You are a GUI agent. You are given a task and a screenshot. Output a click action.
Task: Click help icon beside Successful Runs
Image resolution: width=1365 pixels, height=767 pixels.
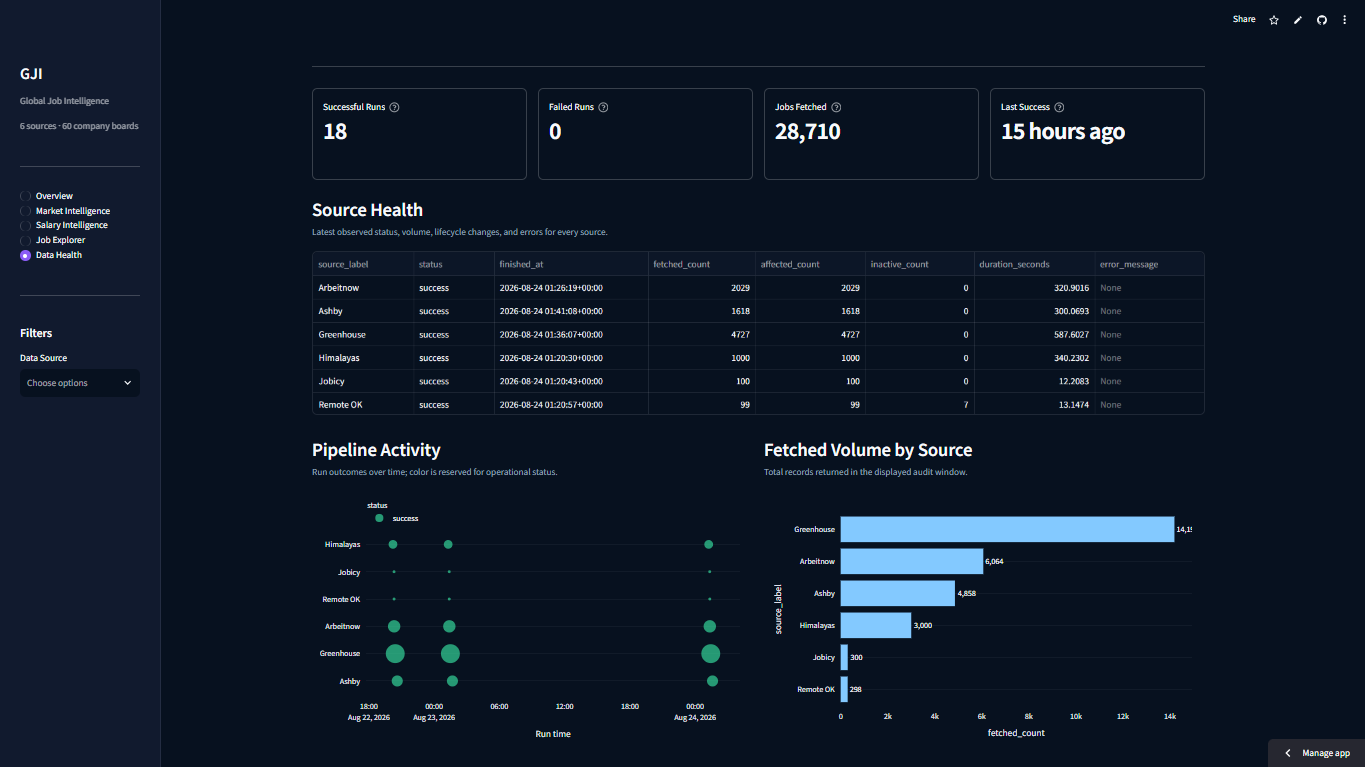pyautogui.click(x=394, y=107)
